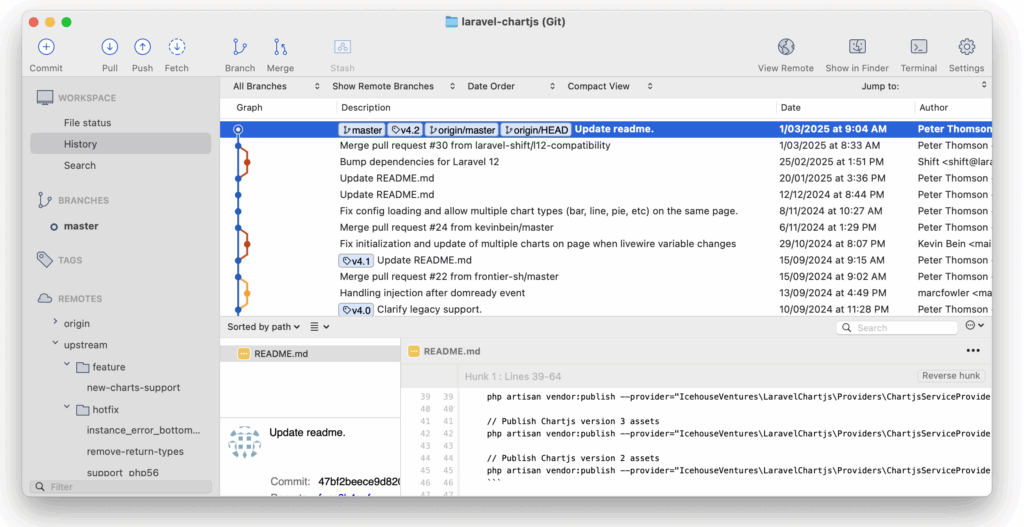Select History in the sidebar
This screenshot has width=1024, height=527.
click(120, 144)
